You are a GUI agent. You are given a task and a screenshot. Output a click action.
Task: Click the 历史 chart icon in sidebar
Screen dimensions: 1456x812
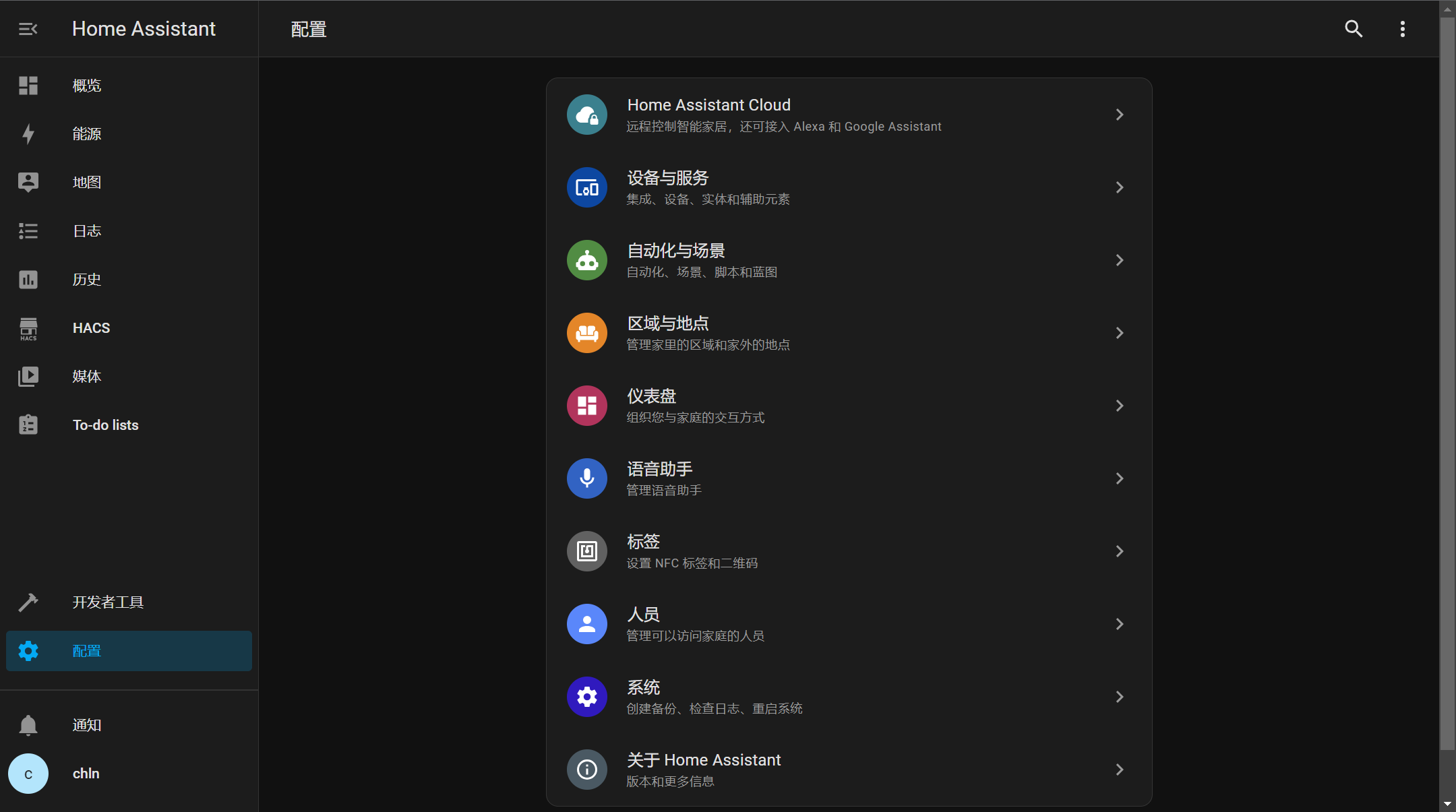coord(28,280)
